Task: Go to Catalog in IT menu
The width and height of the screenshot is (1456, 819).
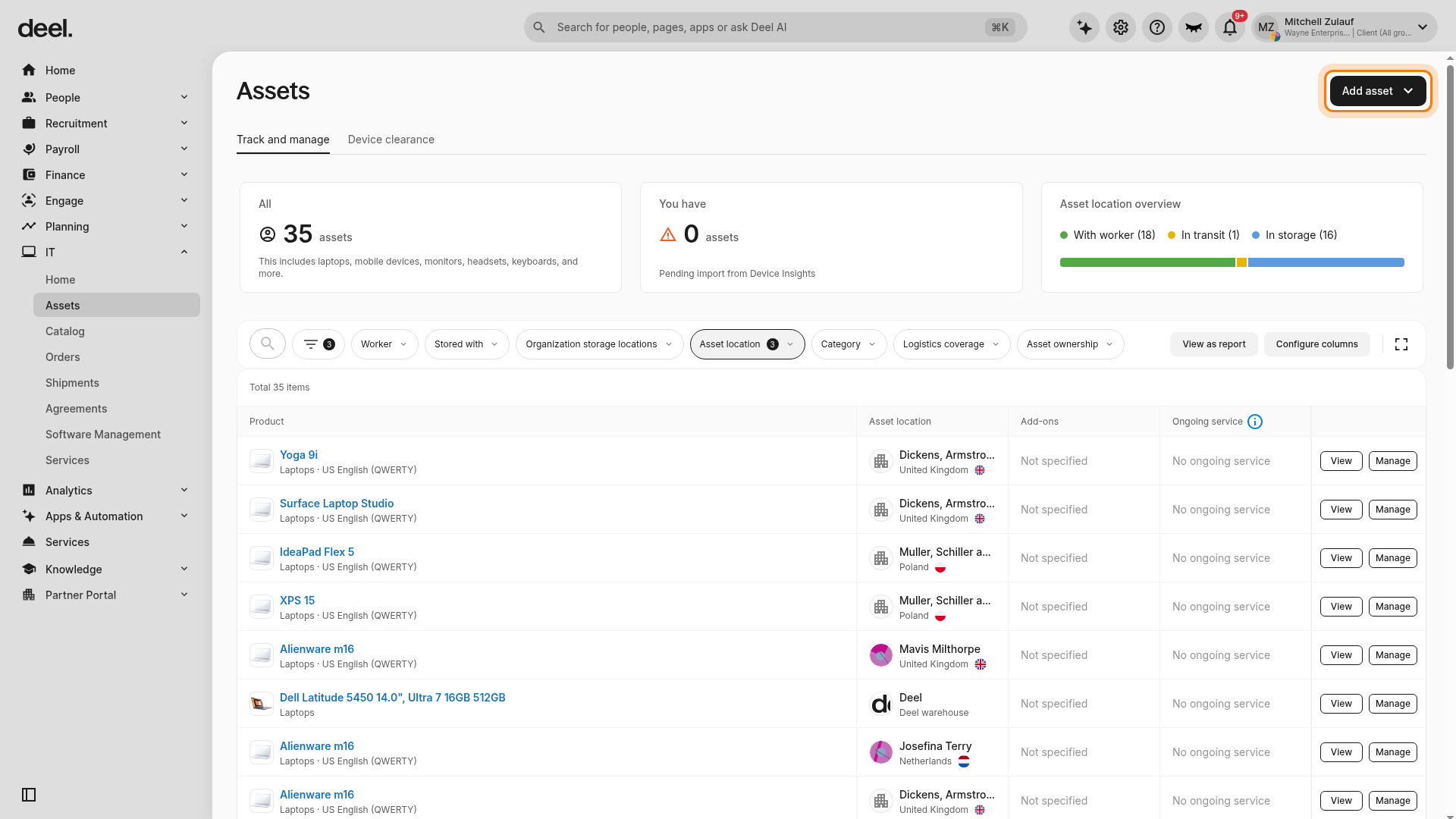Action: coord(65,331)
